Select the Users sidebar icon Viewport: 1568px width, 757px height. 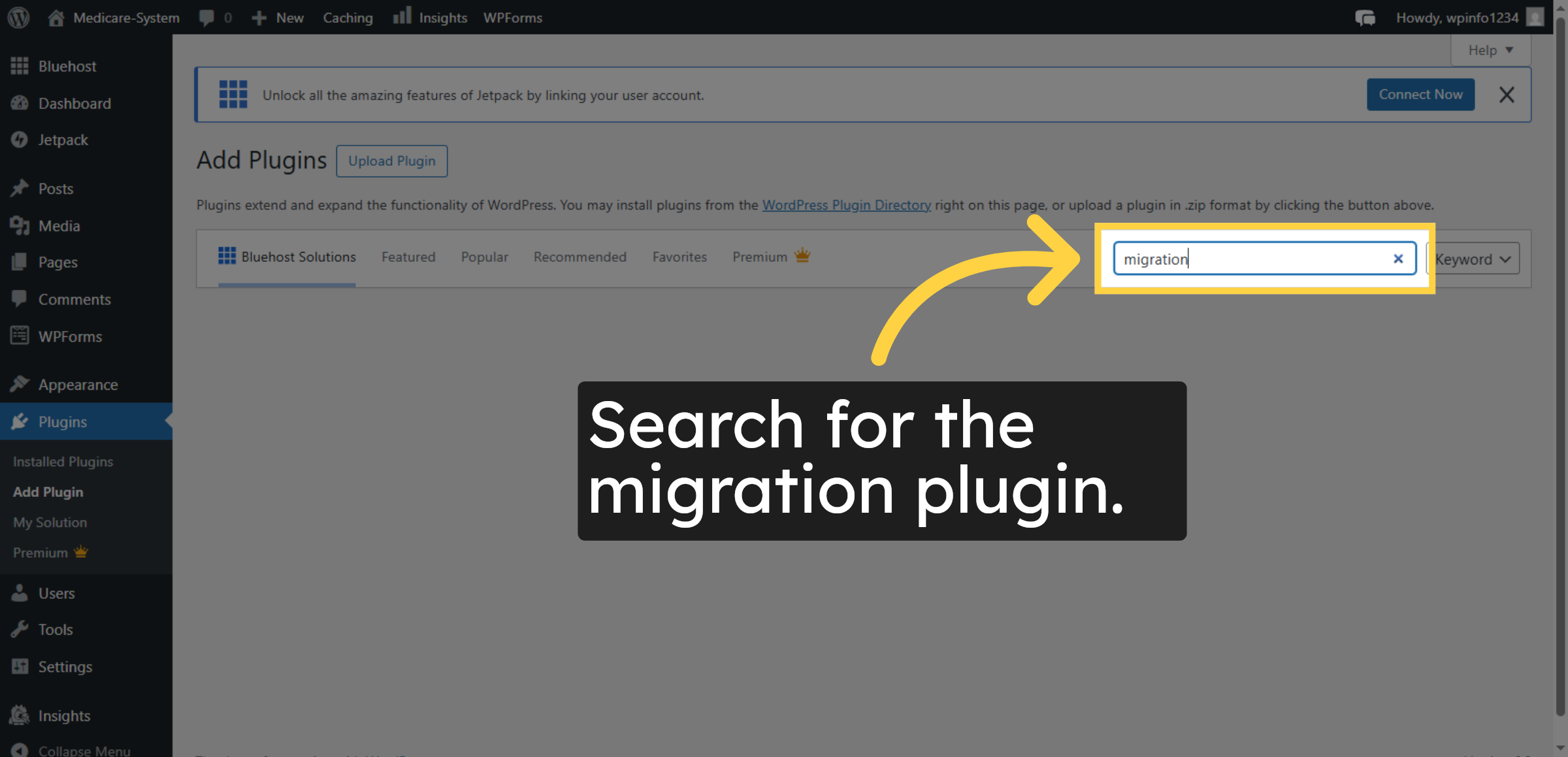(x=20, y=593)
